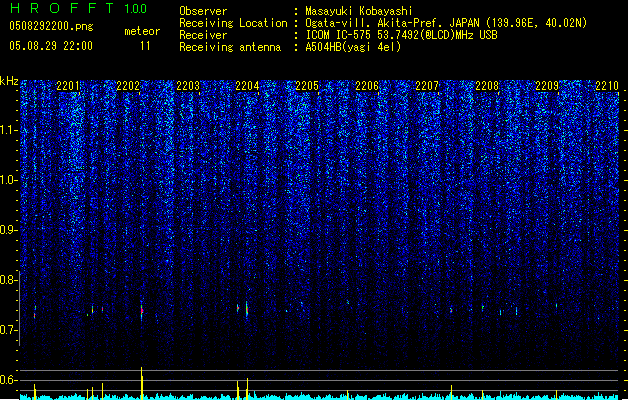Select the filename 0508292200.png
Image resolution: width=629 pixels, height=400 pixels.
pyautogui.click(x=51, y=26)
